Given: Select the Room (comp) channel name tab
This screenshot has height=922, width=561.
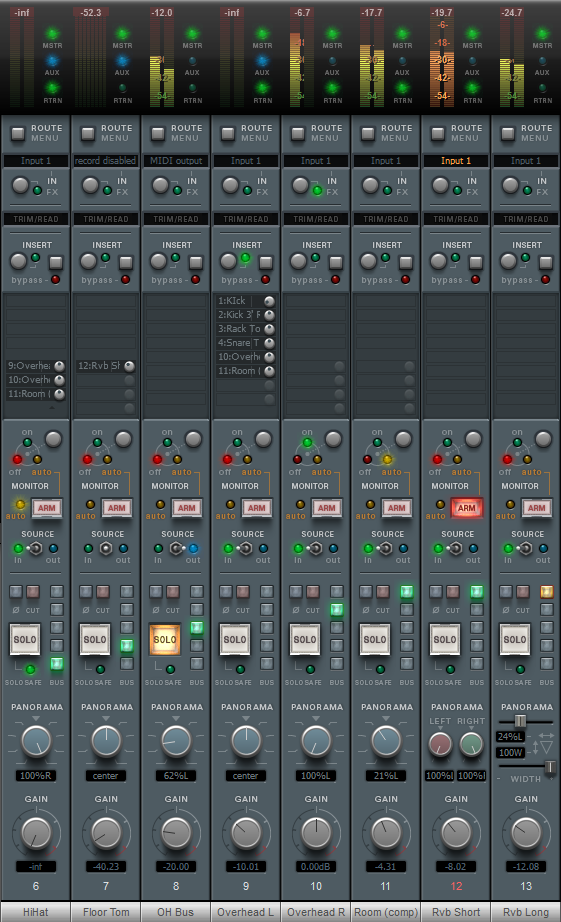Looking at the screenshot, I should pos(386,912).
